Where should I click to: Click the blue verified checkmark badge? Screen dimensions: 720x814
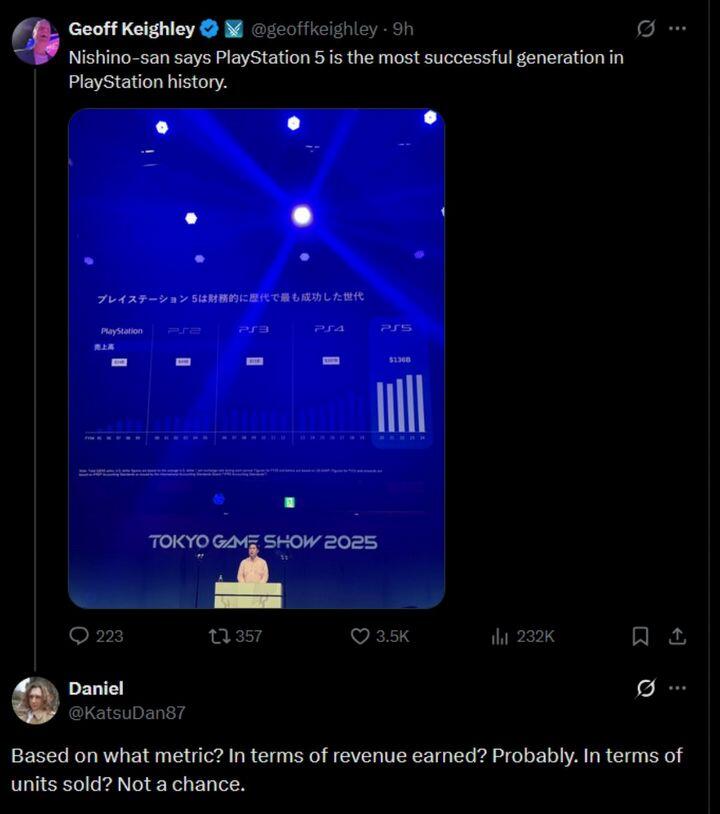tap(208, 29)
